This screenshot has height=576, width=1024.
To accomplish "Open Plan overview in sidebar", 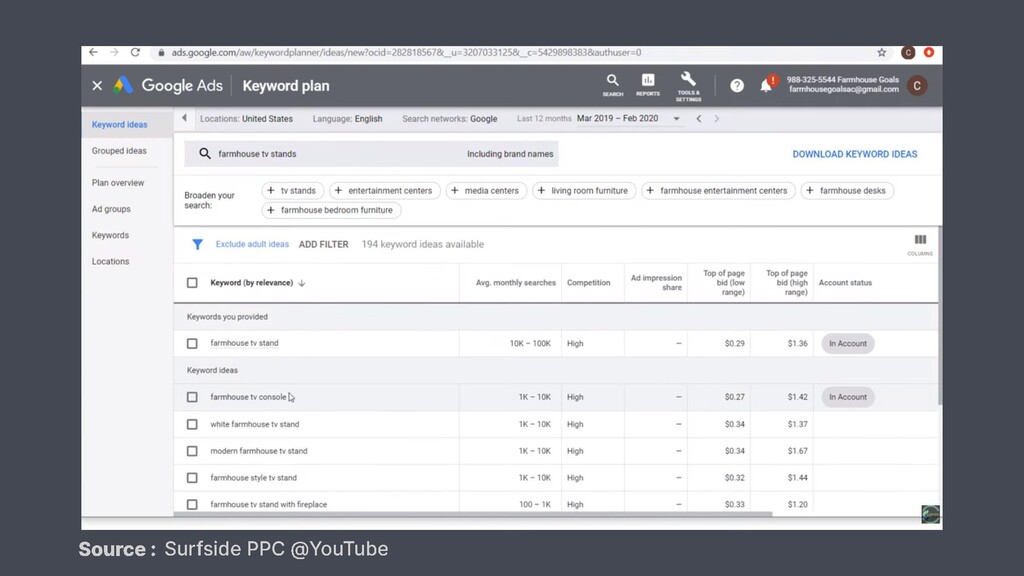I will (118, 183).
